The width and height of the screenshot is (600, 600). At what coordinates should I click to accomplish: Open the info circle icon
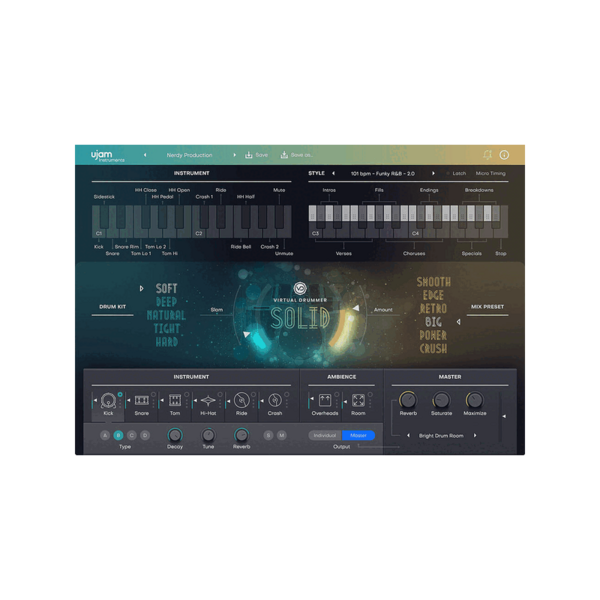[x=504, y=155]
